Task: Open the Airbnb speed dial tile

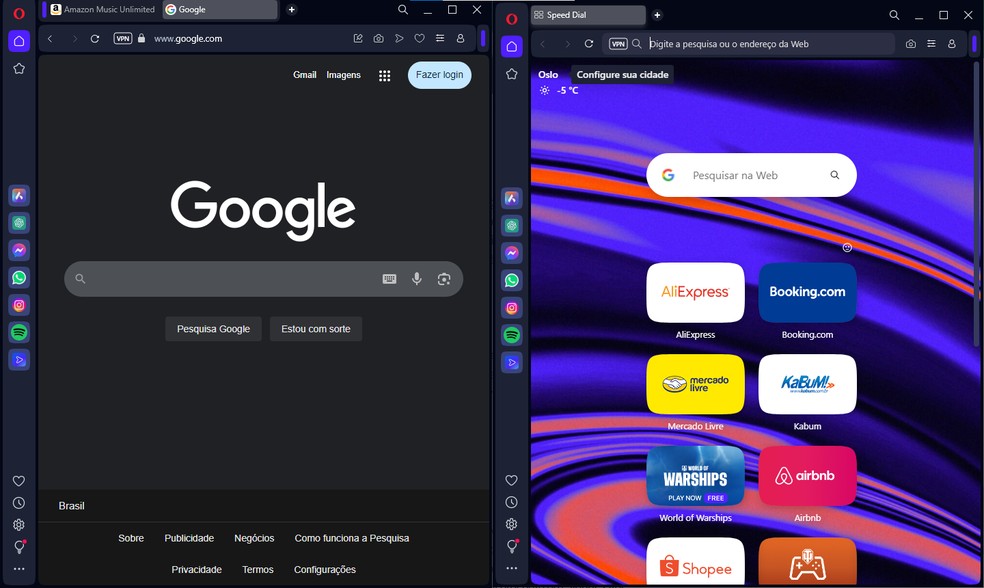Action: point(807,476)
